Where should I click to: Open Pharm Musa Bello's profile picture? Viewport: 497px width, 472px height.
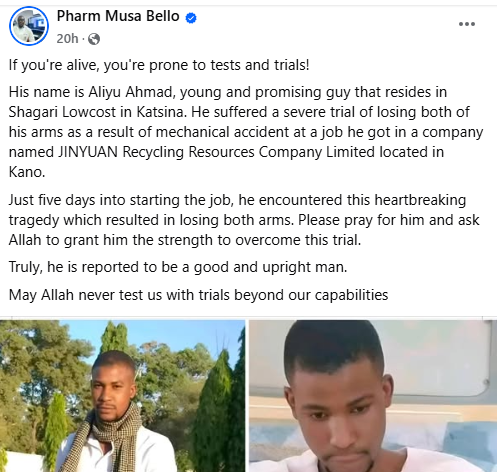tap(29, 26)
